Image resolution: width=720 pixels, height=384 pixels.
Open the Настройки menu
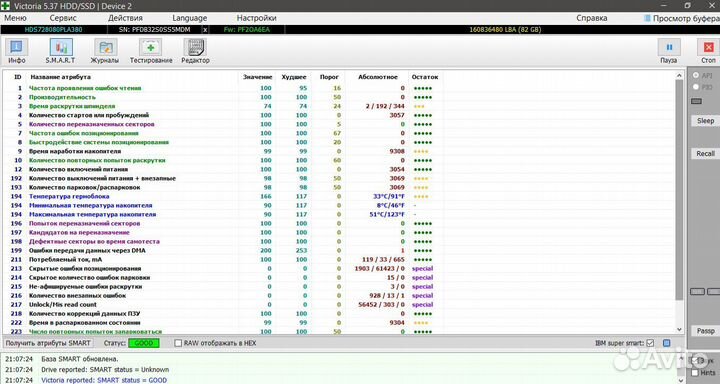point(256,18)
